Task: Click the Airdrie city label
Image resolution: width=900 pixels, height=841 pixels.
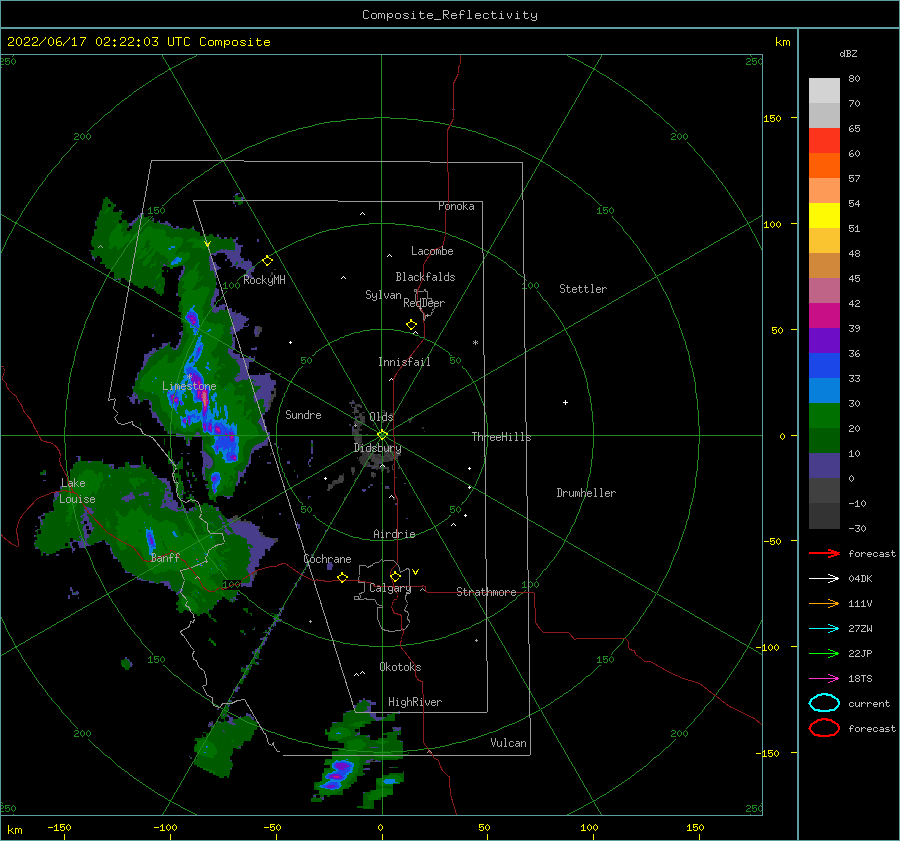Action: [x=394, y=534]
